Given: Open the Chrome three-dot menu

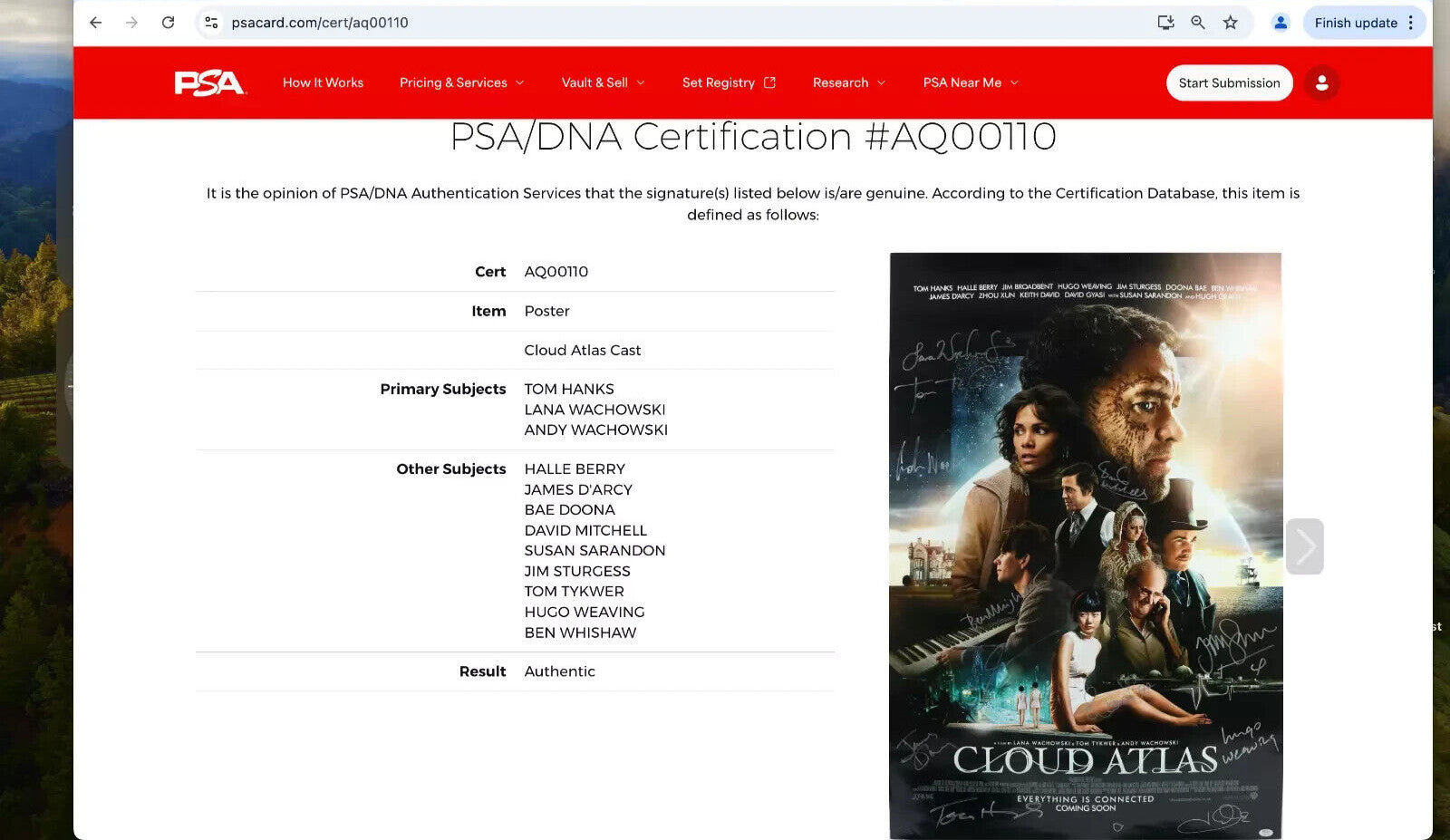Looking at the screenshot, I should (1411, 23).
